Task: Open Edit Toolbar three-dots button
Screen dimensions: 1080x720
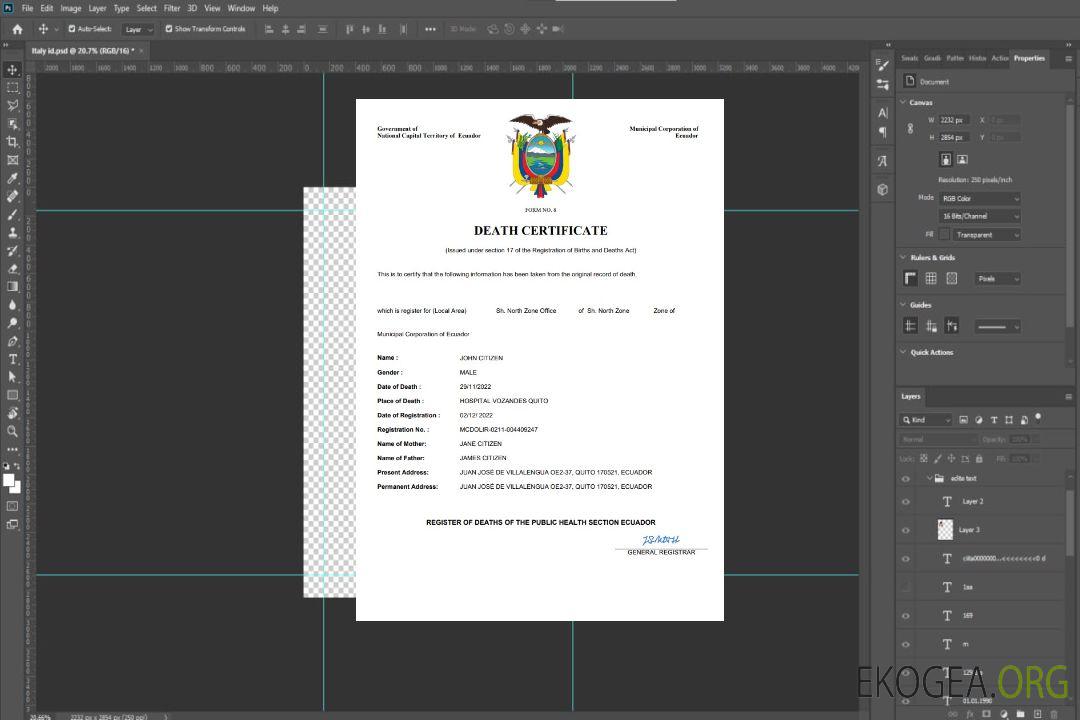Action: pos(12,449)
